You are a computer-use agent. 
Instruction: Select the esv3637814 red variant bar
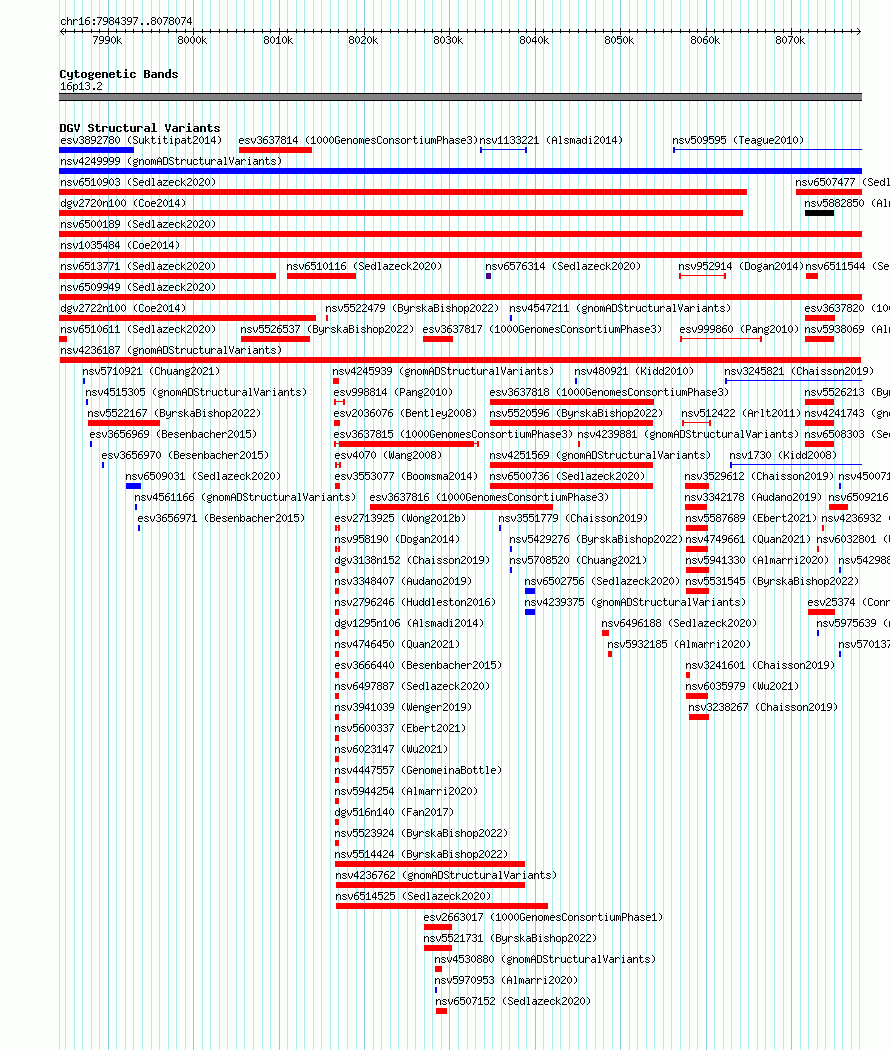[275, 150]
